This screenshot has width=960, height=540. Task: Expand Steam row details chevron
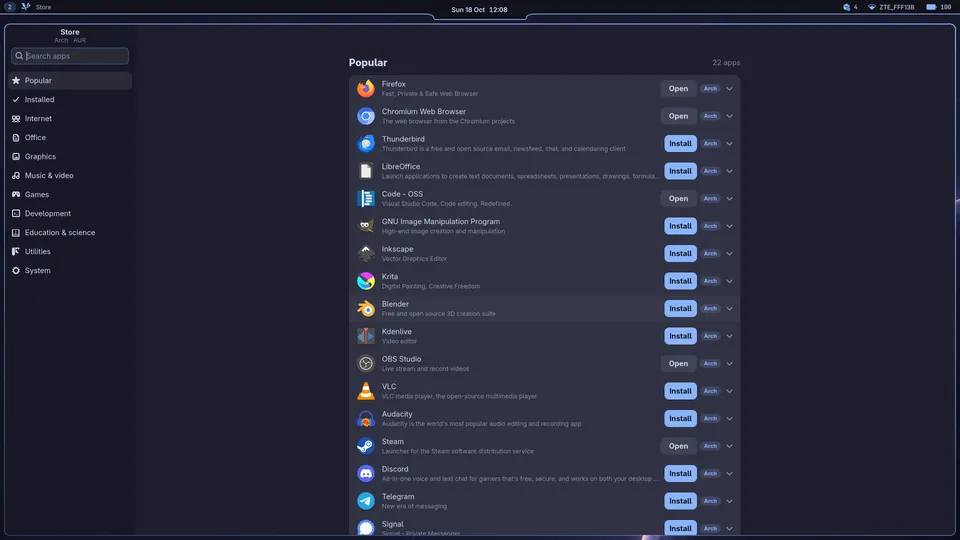(x=729, y=446)
